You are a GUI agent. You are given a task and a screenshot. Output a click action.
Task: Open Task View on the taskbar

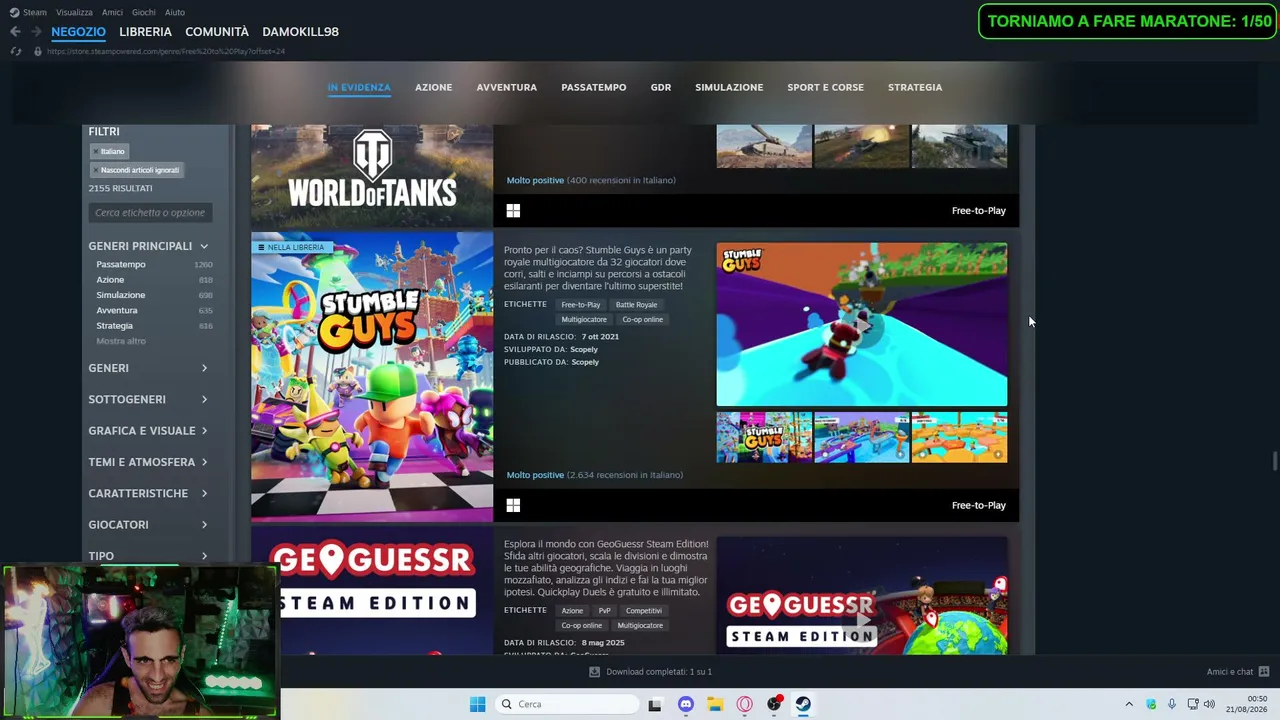pyautogui.click(x=655, y=704)
